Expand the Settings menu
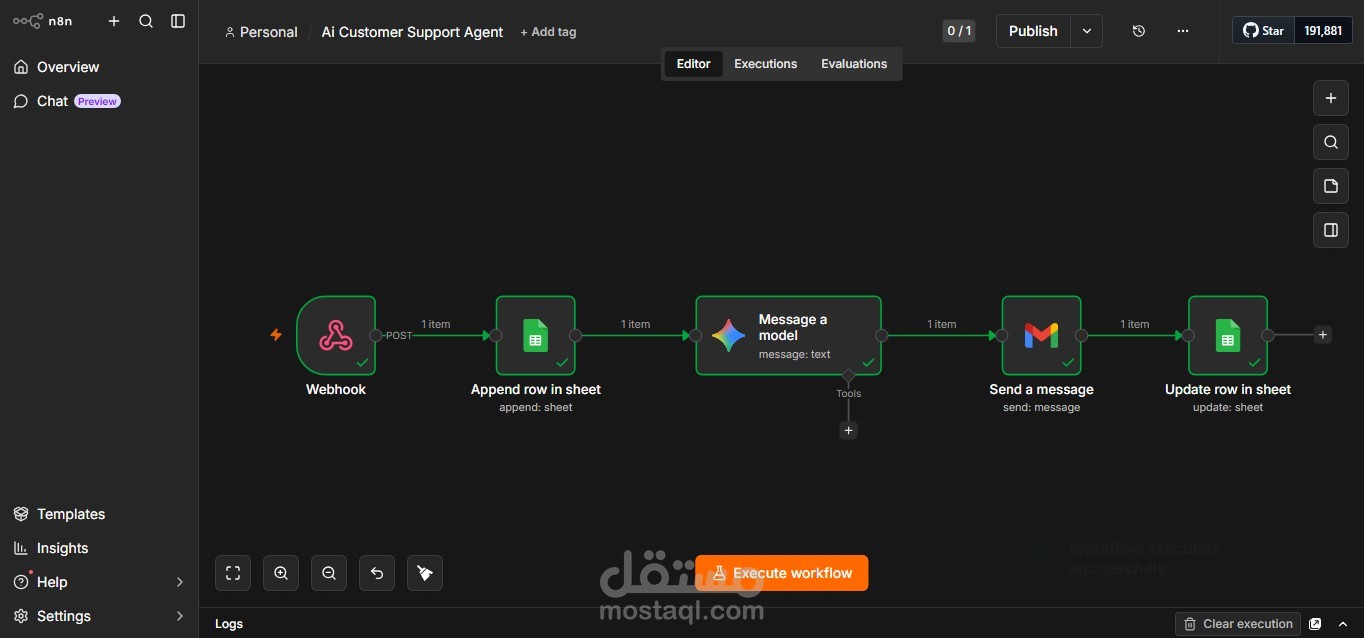The image size is (1364, 638). (x=99, y=616)
